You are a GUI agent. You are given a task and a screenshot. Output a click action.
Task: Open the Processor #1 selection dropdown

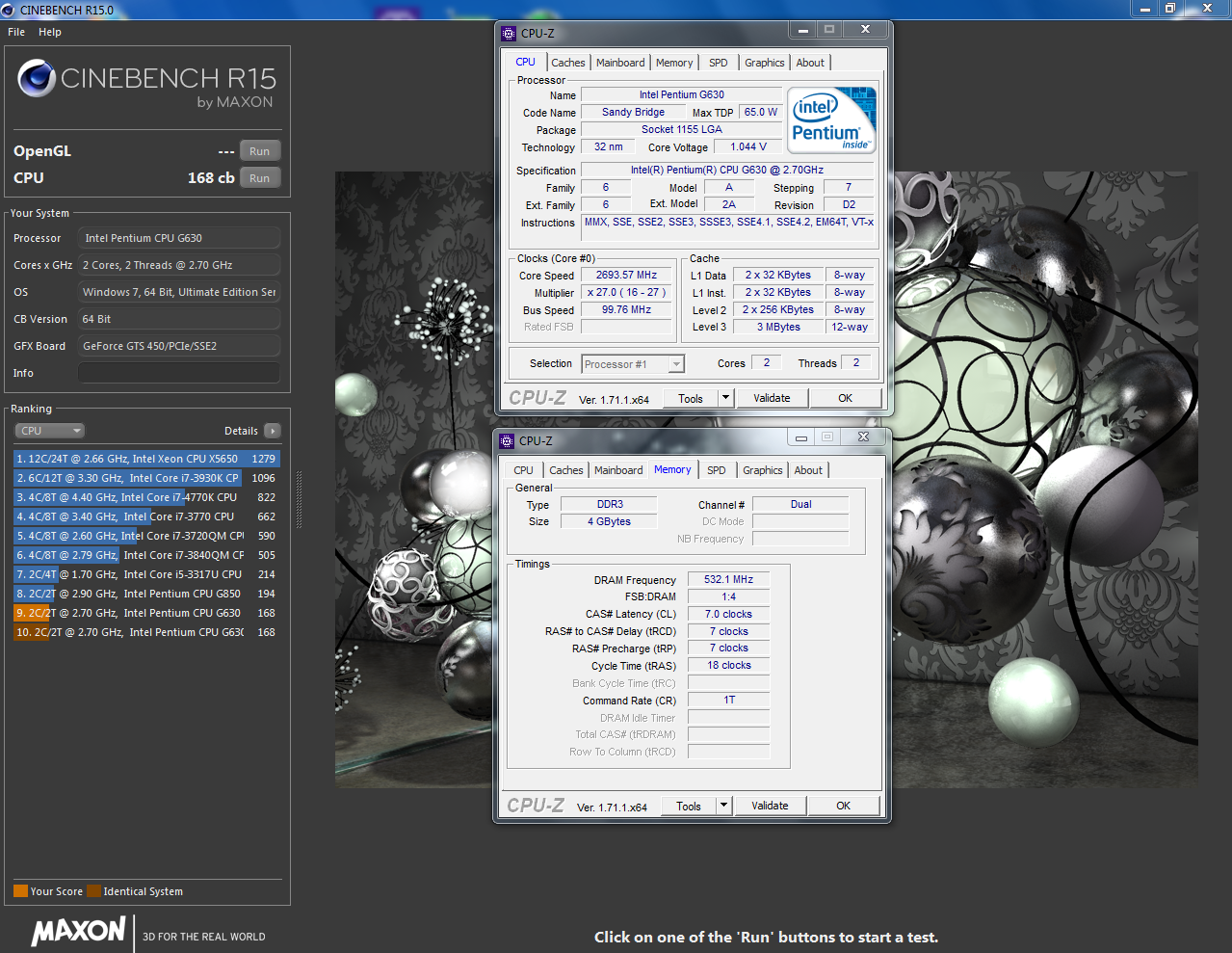pyautogui.click(x=633, y=363)
